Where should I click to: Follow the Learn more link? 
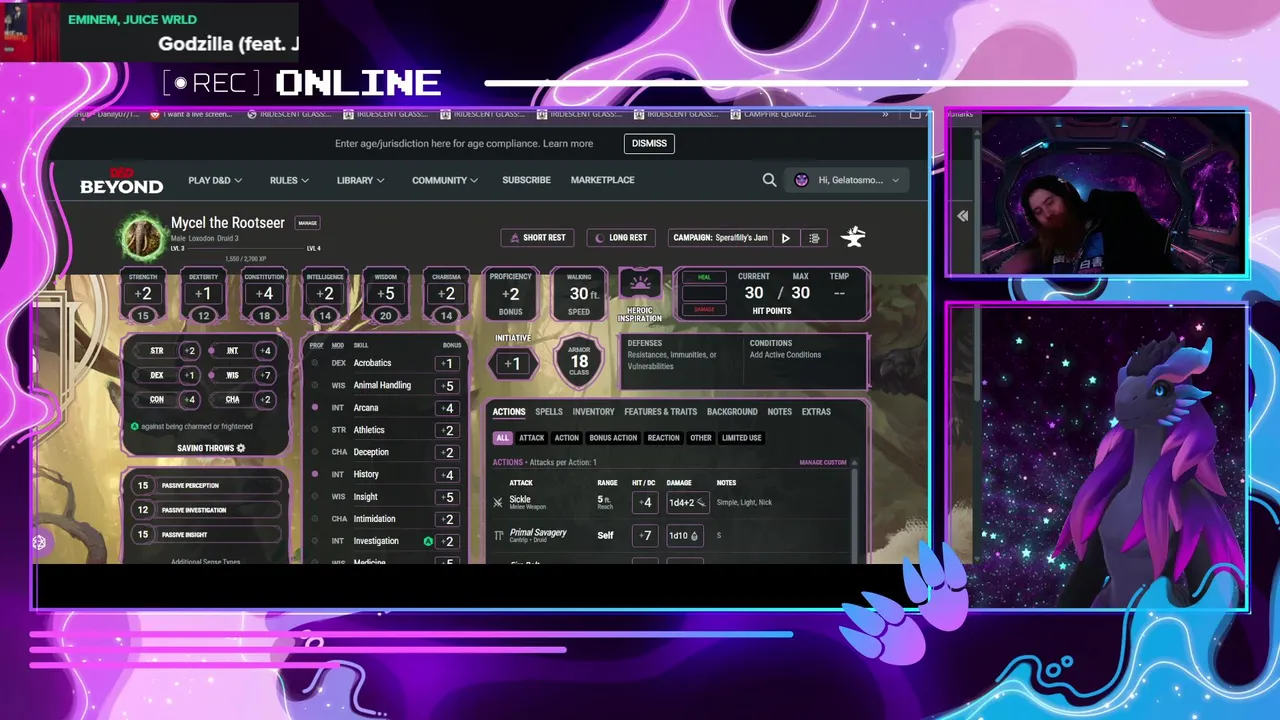pyautogui.click(x=568, y=144)
